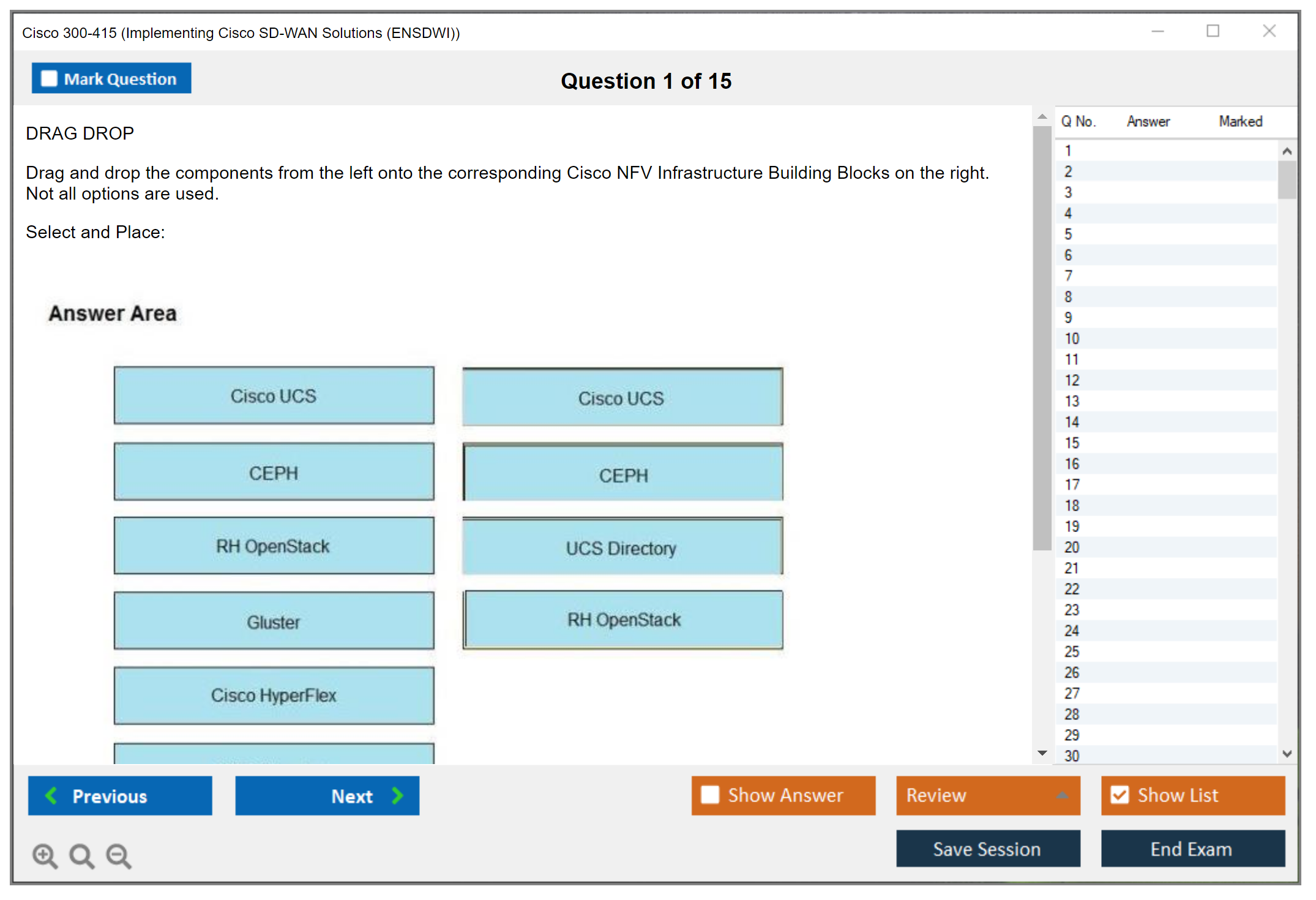Click the green left chevron on the Previous button
1316x900 pixels.
point(51,795)
